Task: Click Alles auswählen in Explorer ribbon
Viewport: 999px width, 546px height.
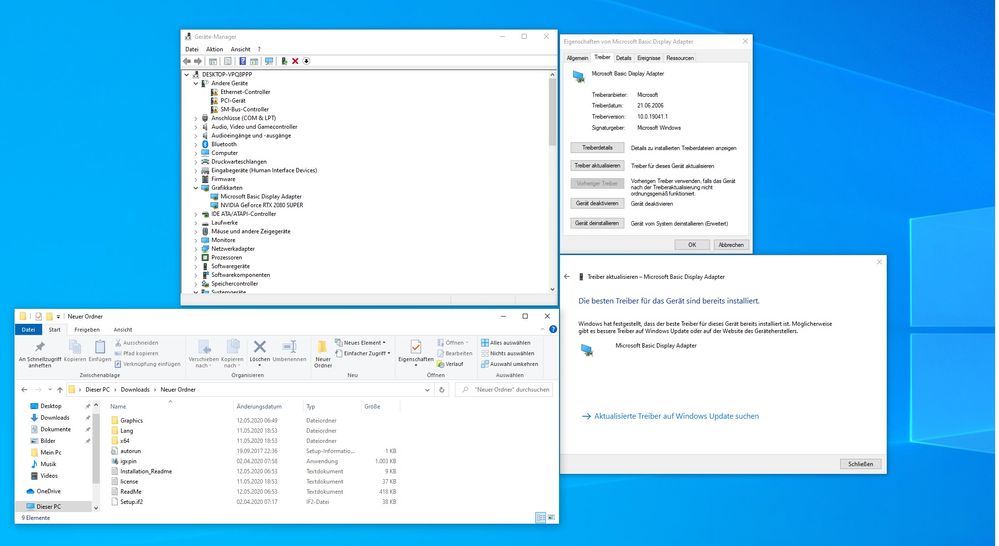Action: click(x=505, y=343)
